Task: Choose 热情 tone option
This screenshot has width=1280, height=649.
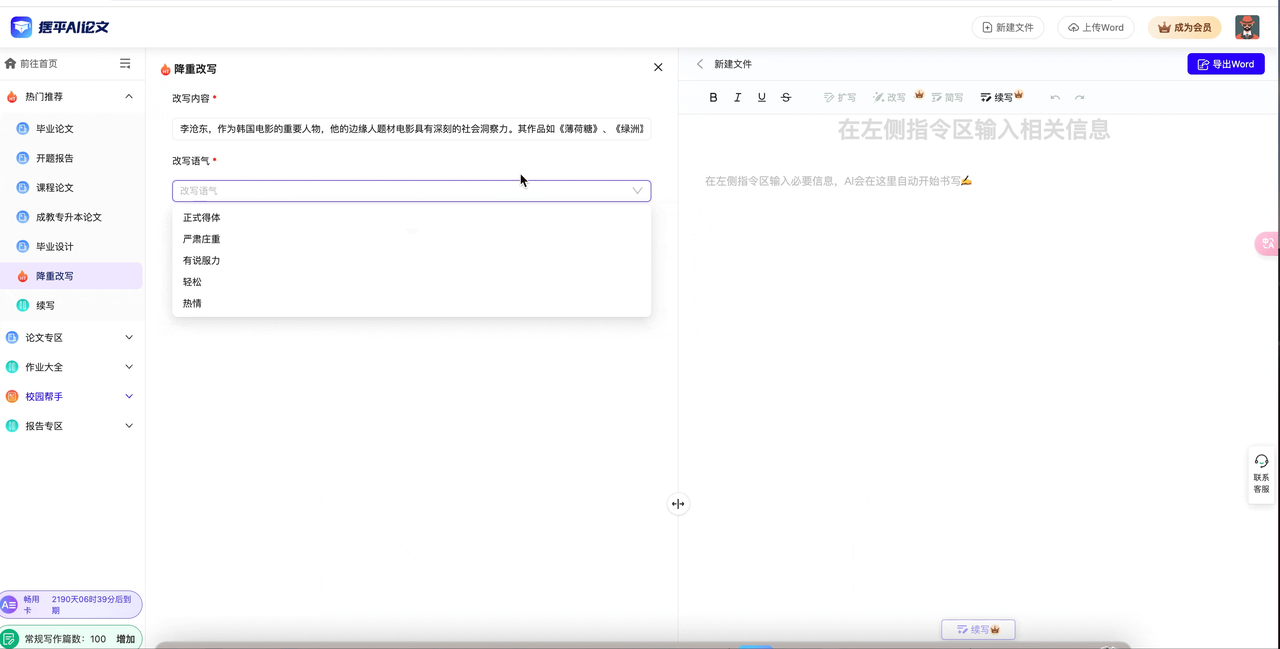Action: [x=411, y=303]
